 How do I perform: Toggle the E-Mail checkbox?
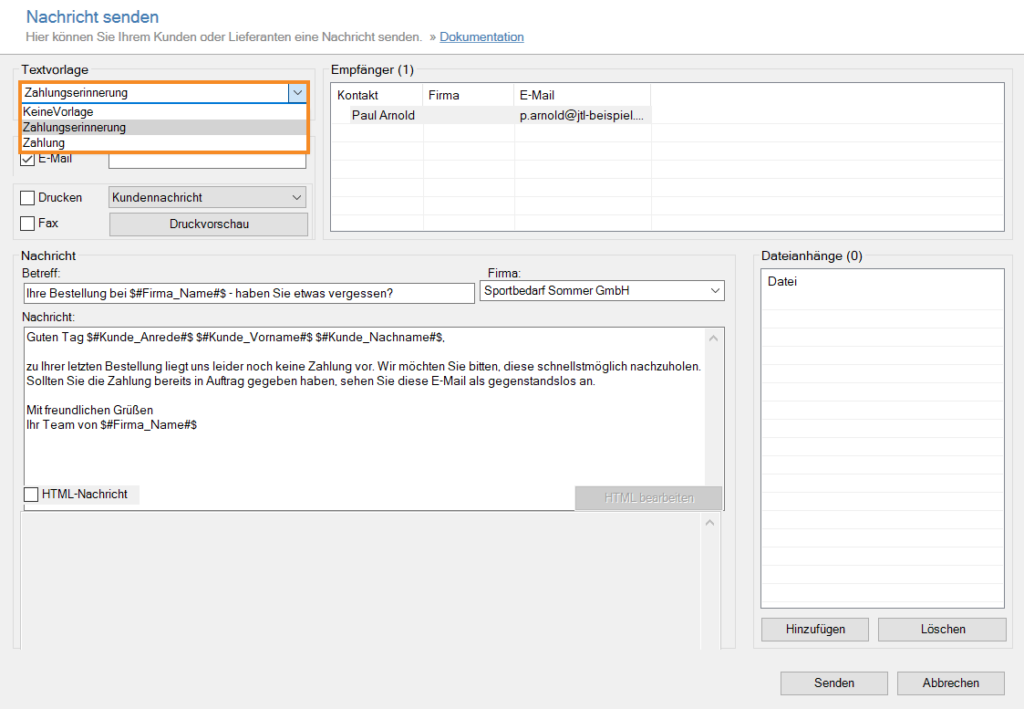pos(28,159)
